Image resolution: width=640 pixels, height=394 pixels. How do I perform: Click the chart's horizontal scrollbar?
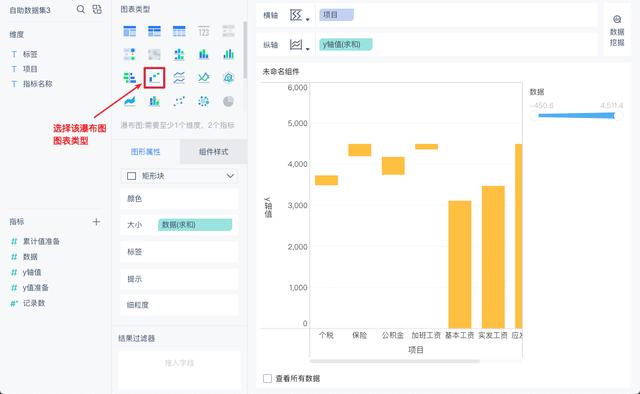(x=395, y=361)
